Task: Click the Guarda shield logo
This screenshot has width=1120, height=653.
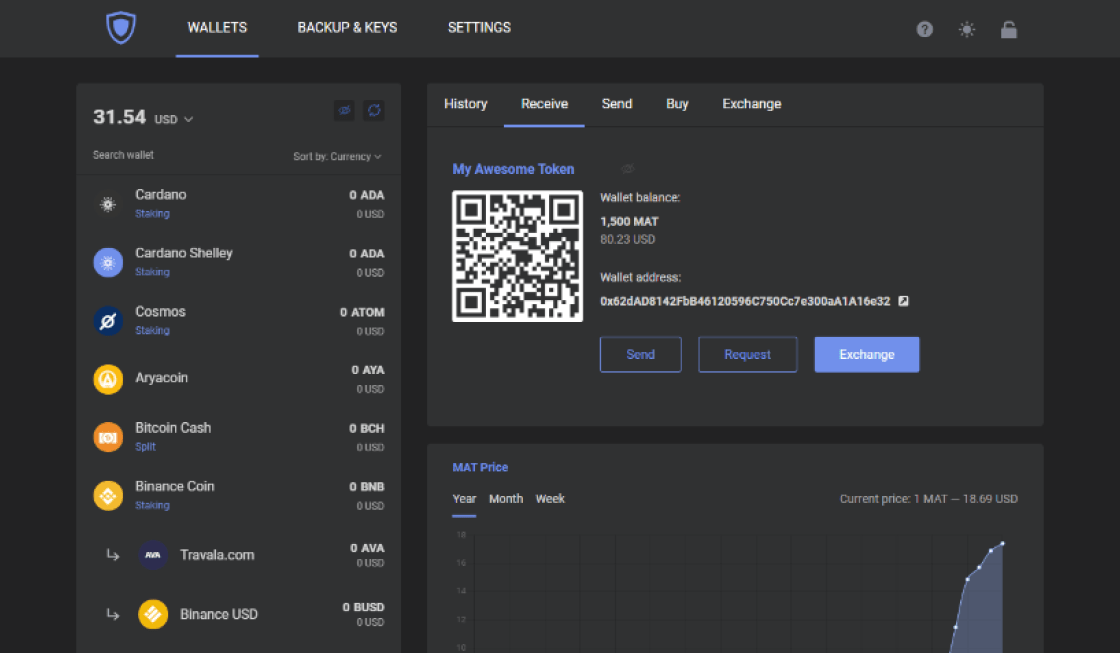Action: [x=121, y=28]
